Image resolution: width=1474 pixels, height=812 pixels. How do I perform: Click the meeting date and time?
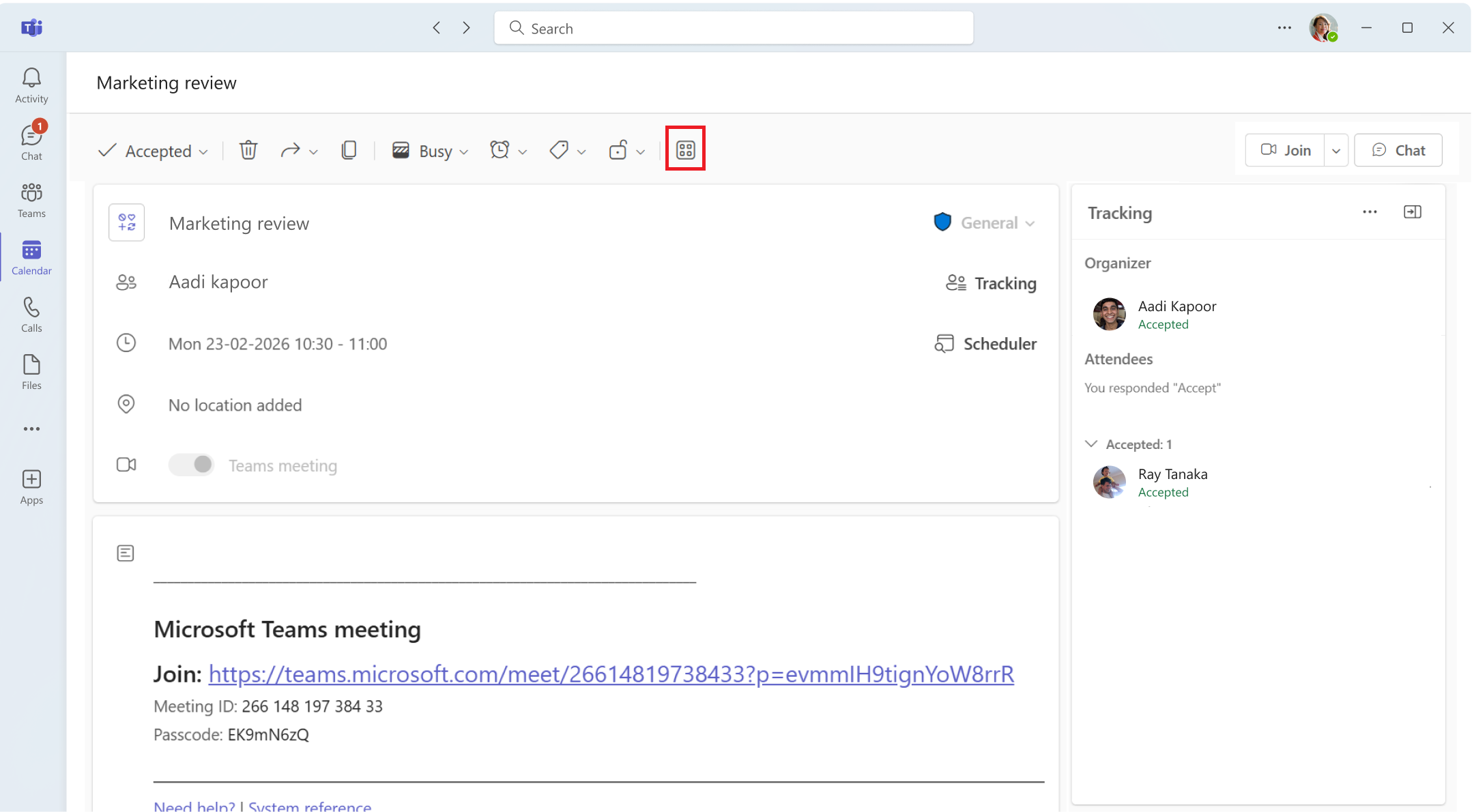click(278, 343)
